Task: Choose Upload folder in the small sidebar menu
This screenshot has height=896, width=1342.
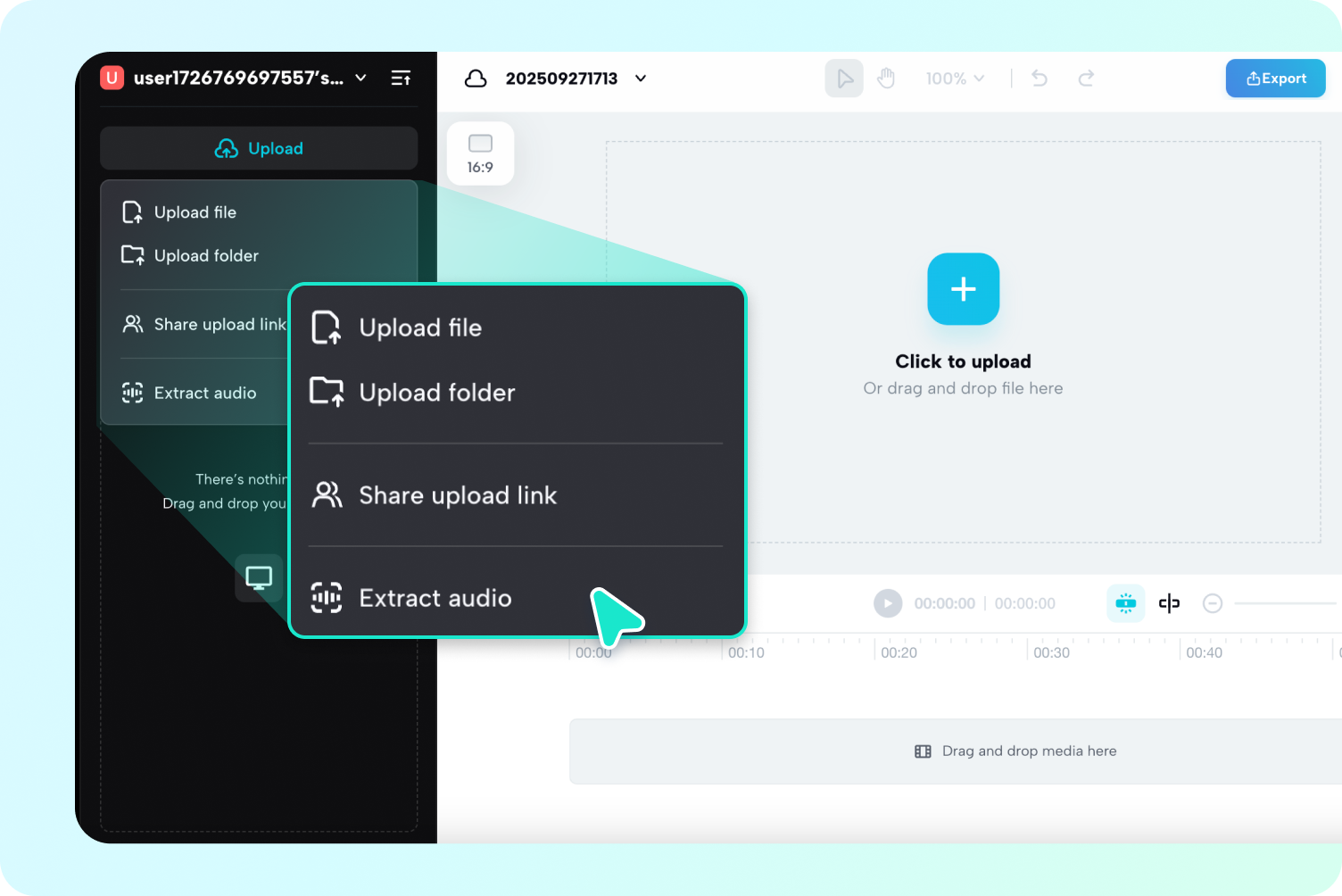Action: 190,255
